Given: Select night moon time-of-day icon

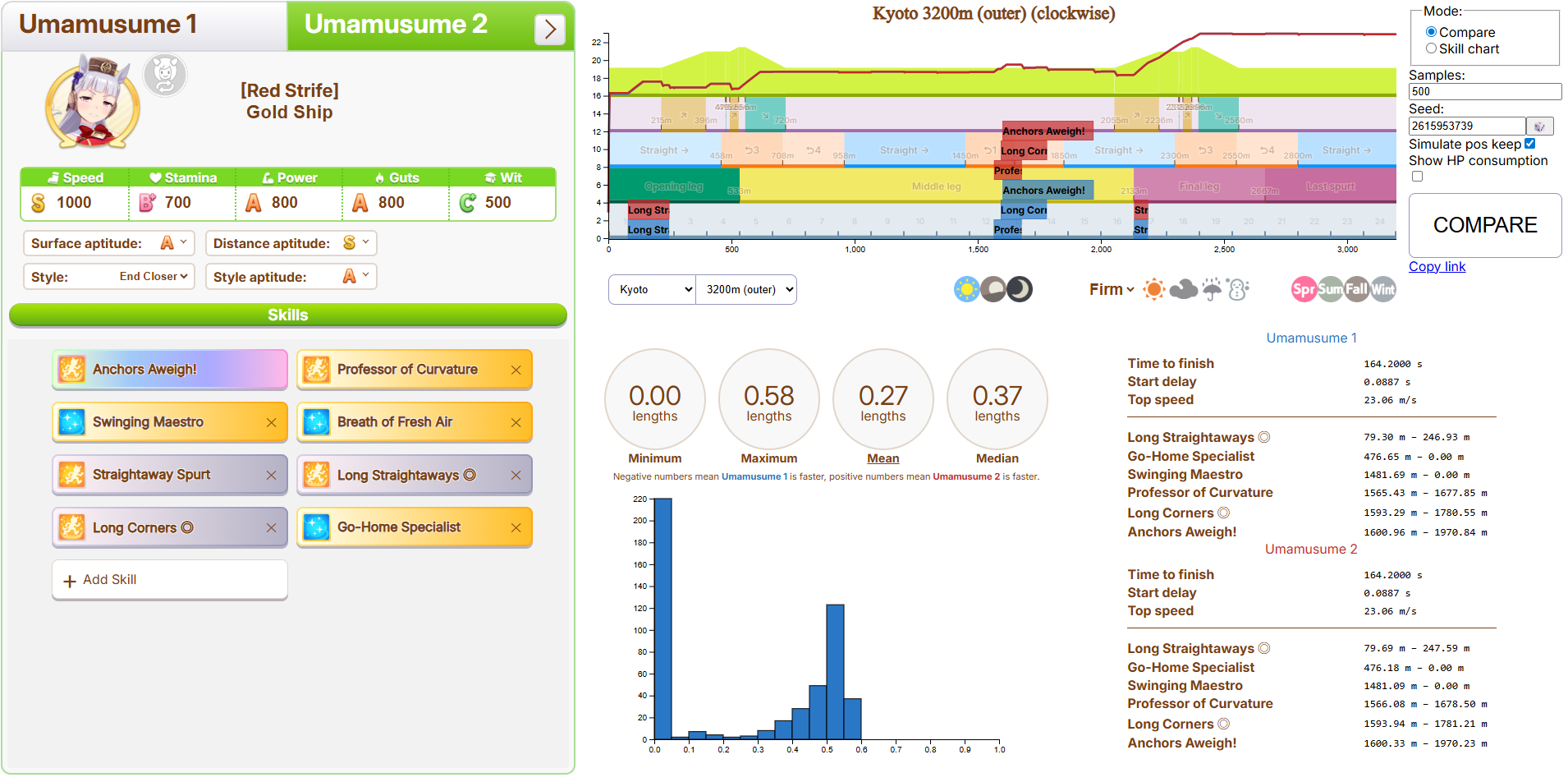Looking at the screenshot, I should pyautogui.click(x=1020, y=289).
